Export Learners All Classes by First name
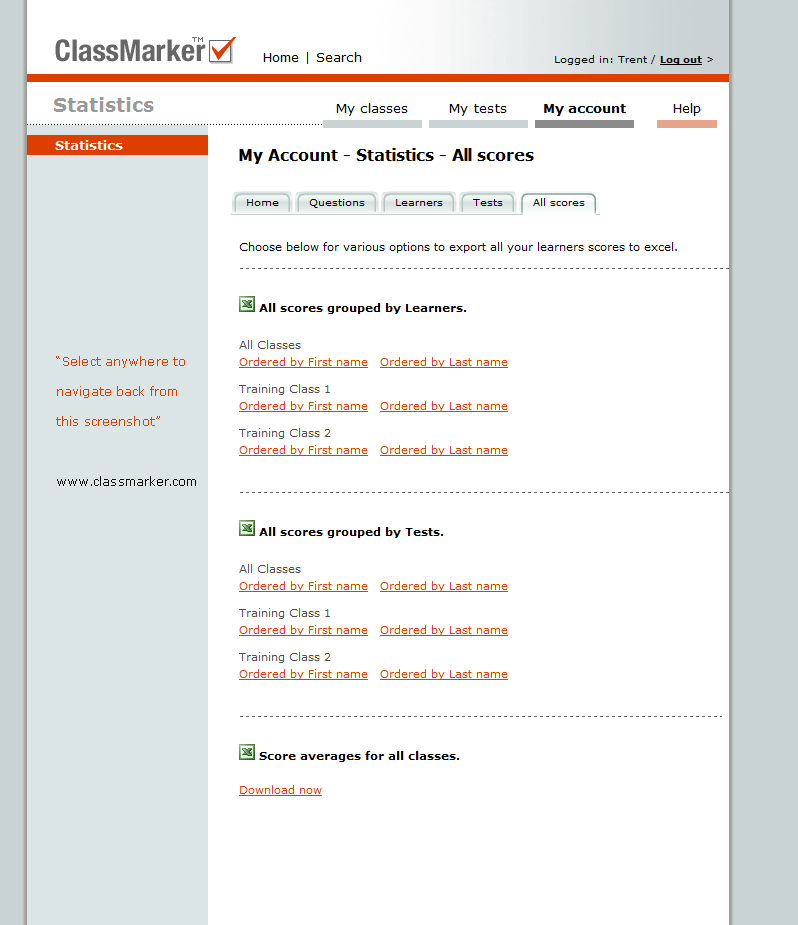This screenshot has height=925, width=798. click(303, 362)
